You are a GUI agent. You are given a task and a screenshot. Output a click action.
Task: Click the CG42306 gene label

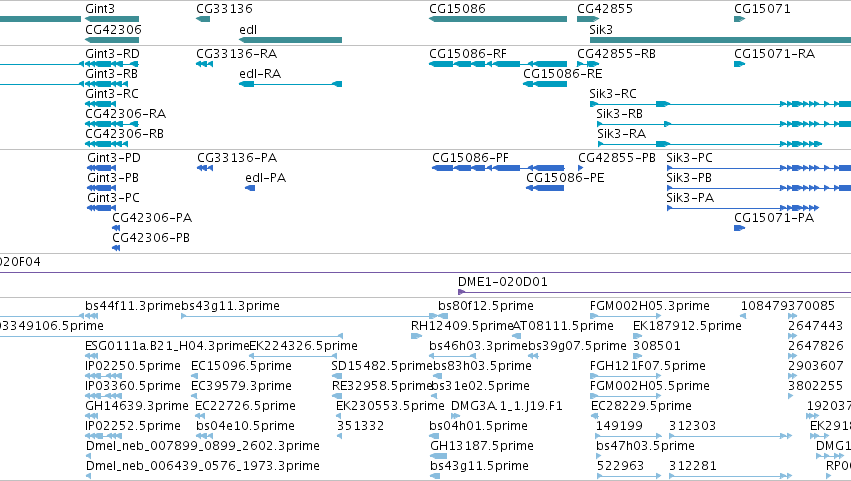(113, 30)
